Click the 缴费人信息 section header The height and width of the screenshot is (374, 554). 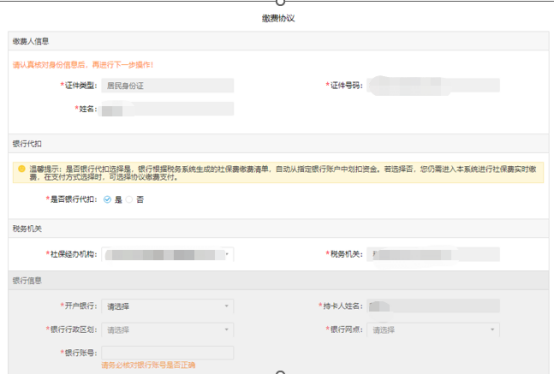(x=278, y=41)
